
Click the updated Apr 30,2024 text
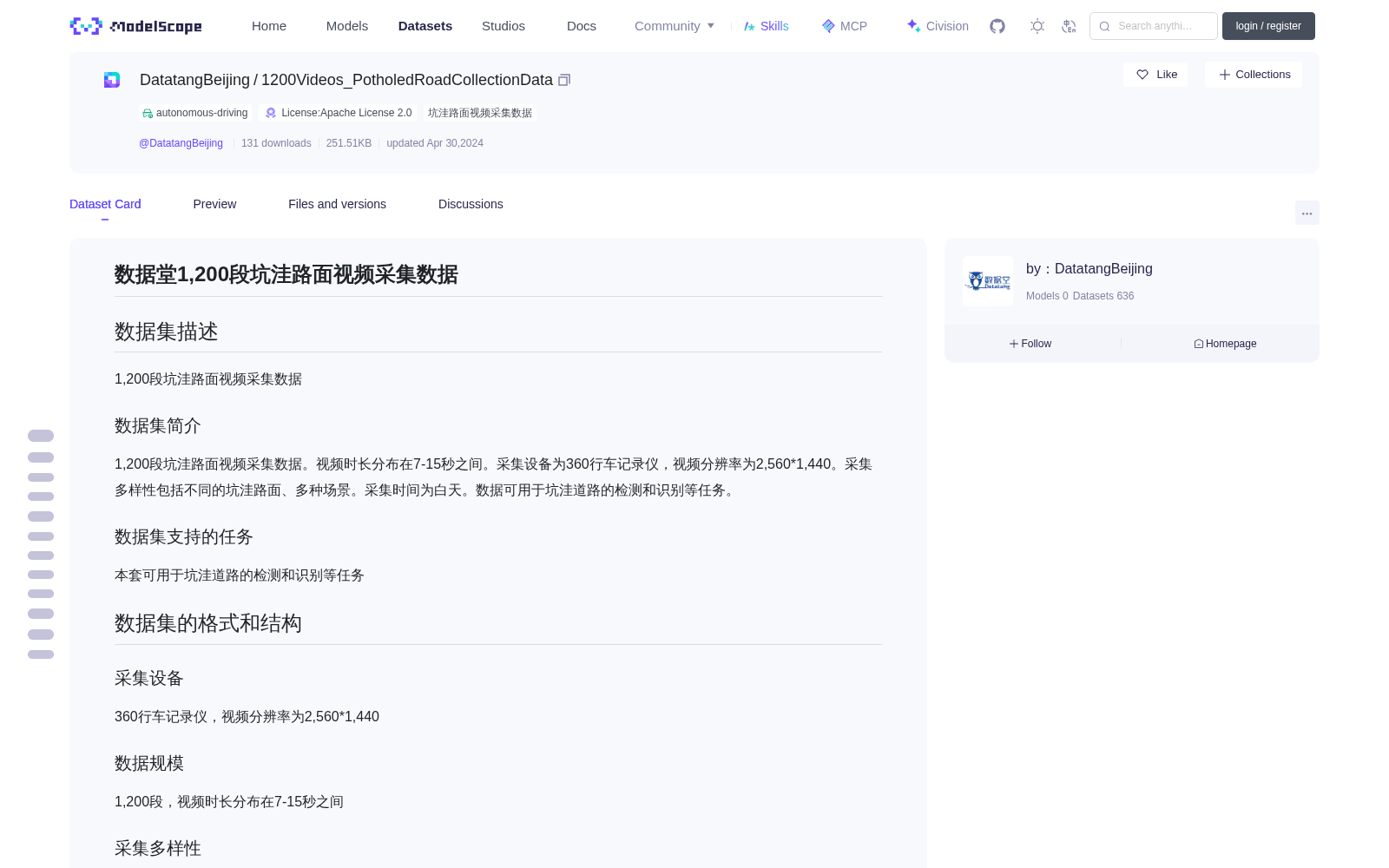pos(435,143)
